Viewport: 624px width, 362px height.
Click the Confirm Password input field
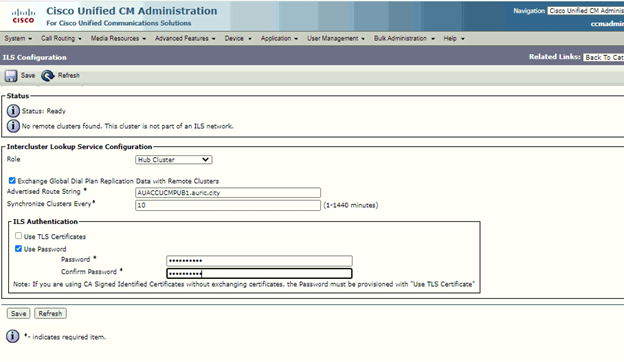(259, 273)
